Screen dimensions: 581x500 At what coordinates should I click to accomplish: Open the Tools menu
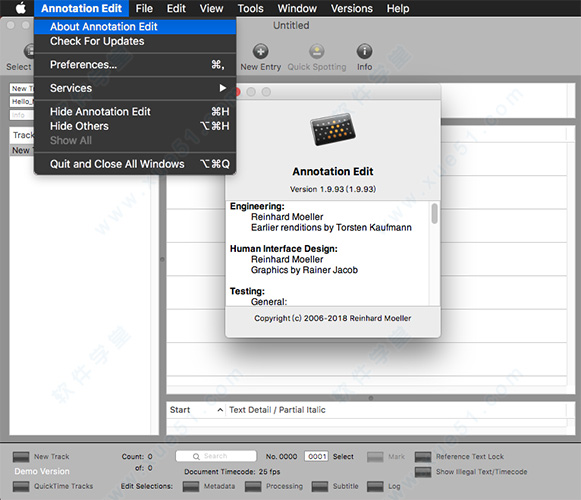click(250, 8)
